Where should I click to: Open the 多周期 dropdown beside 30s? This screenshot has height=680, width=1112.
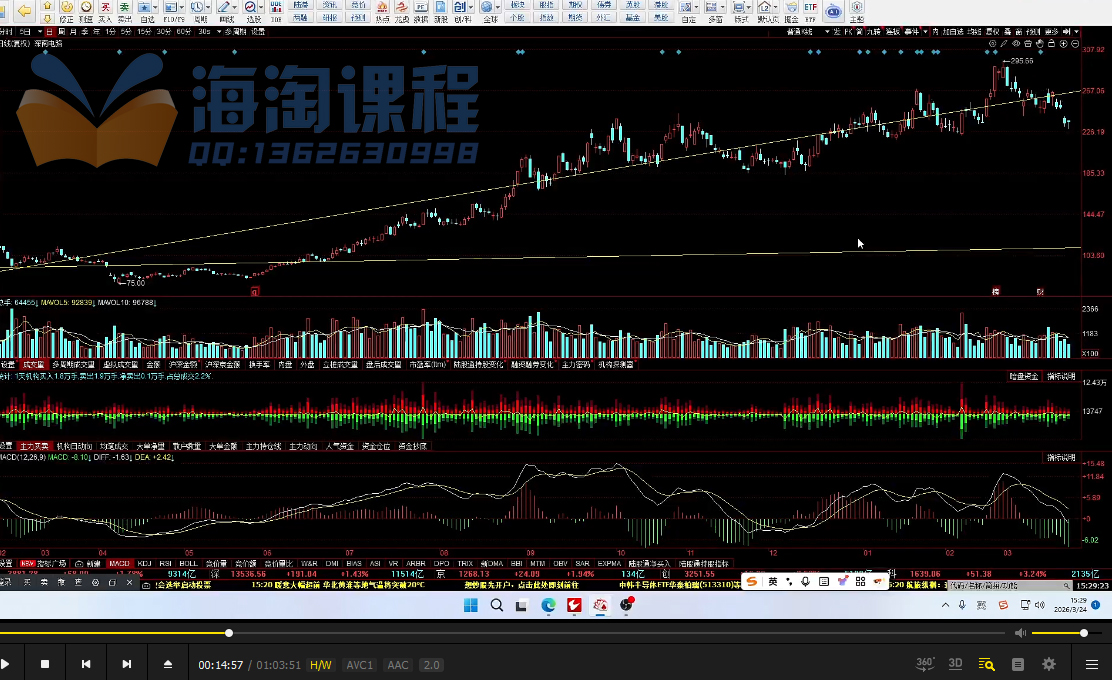[218, 31]
